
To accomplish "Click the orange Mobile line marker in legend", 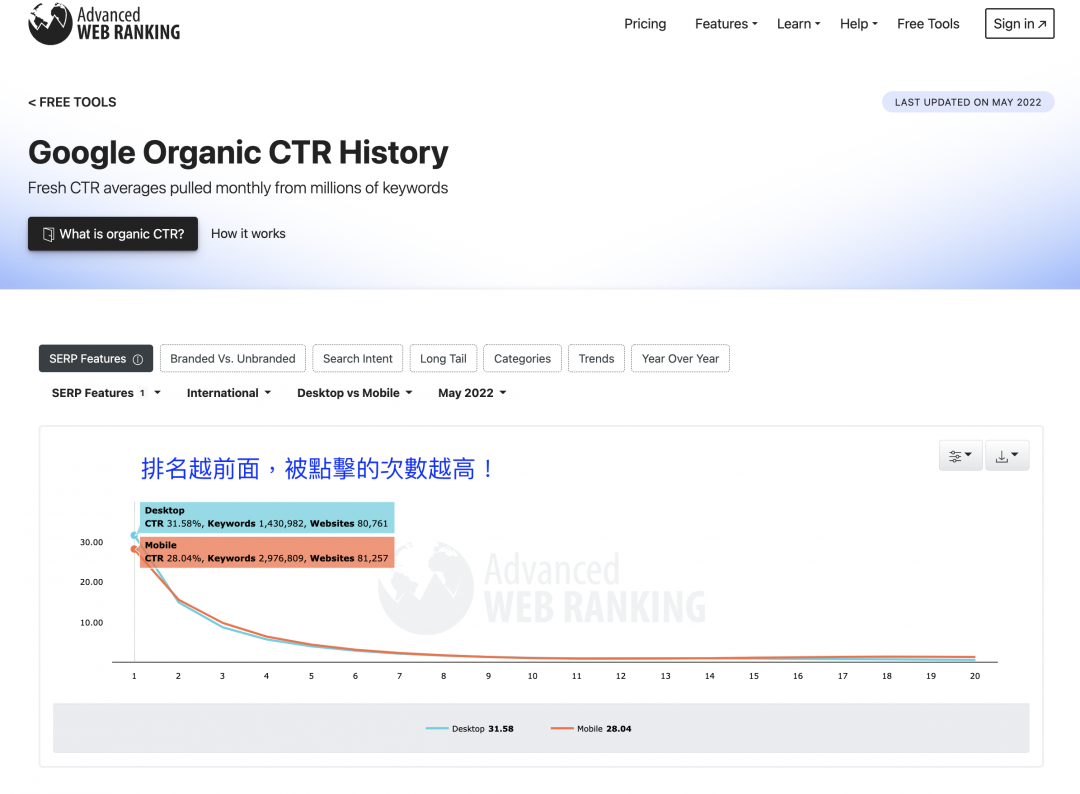I will click(560, 728).
